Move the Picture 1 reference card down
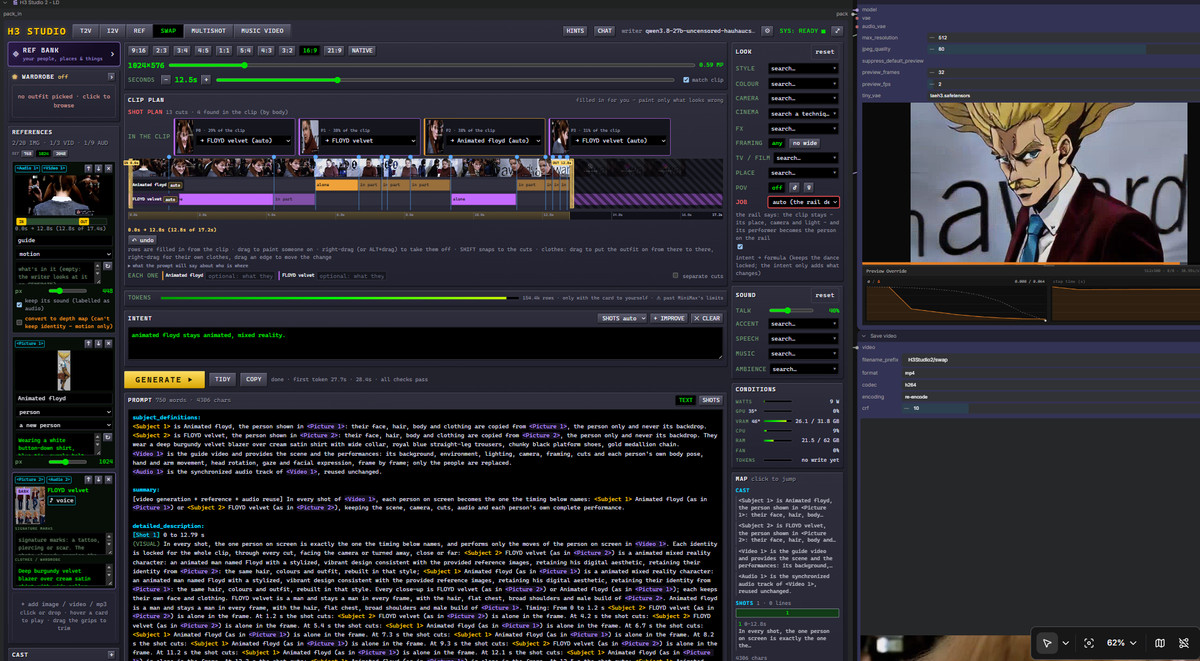Viewport: 1200px width, 661px height. coord(98,343)
